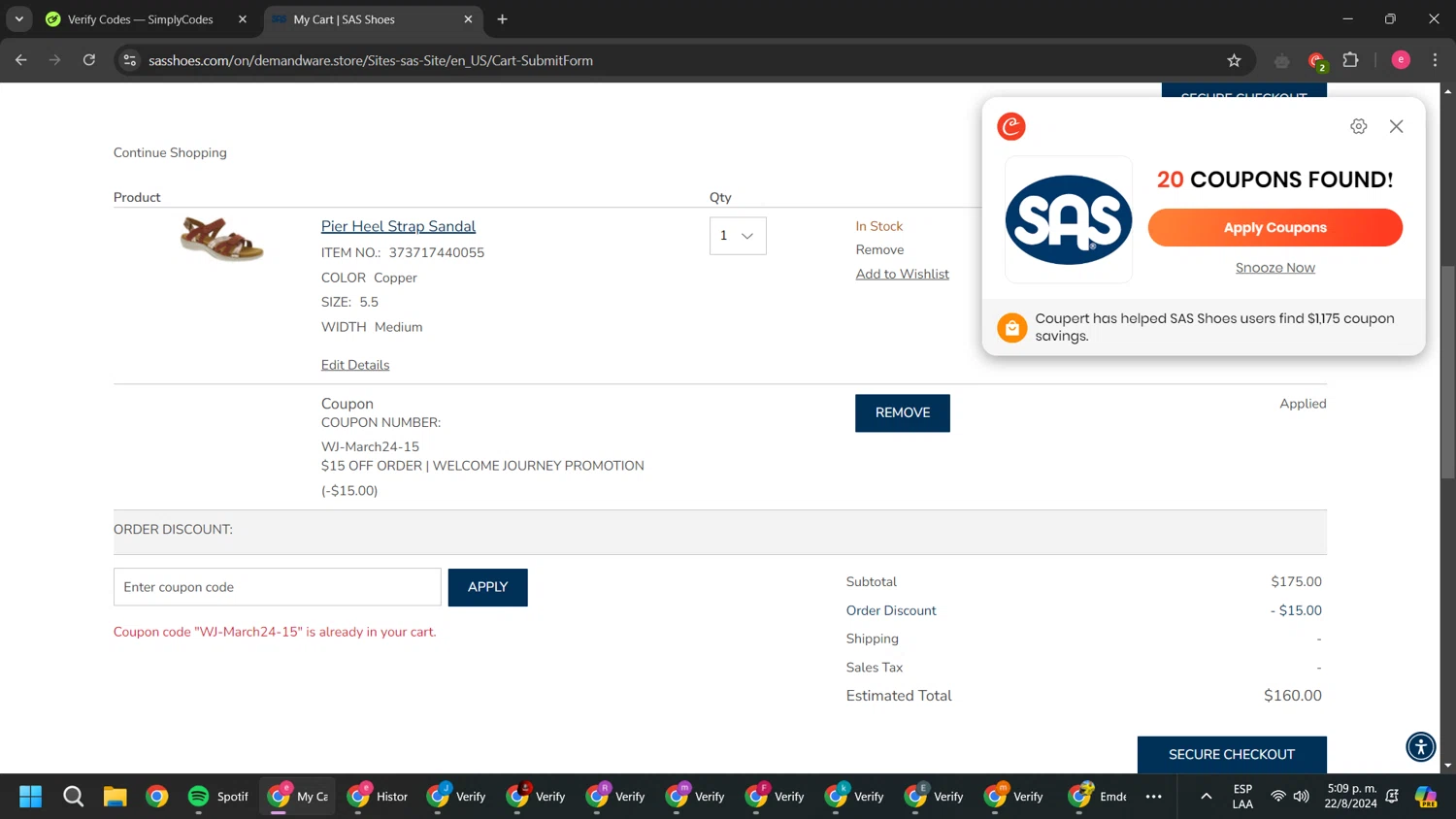The image size is (1456, 819).
Task: Open the Pier Heel Strap Sandal link
Action: 398,226
